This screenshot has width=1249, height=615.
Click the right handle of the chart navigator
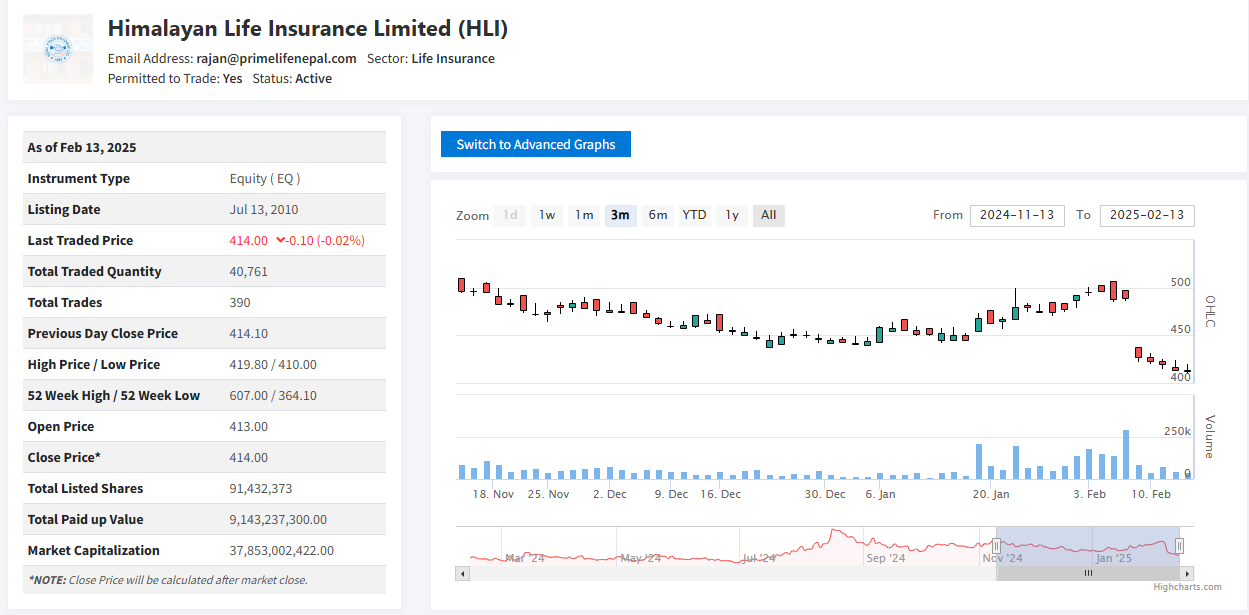(1179, 545)
